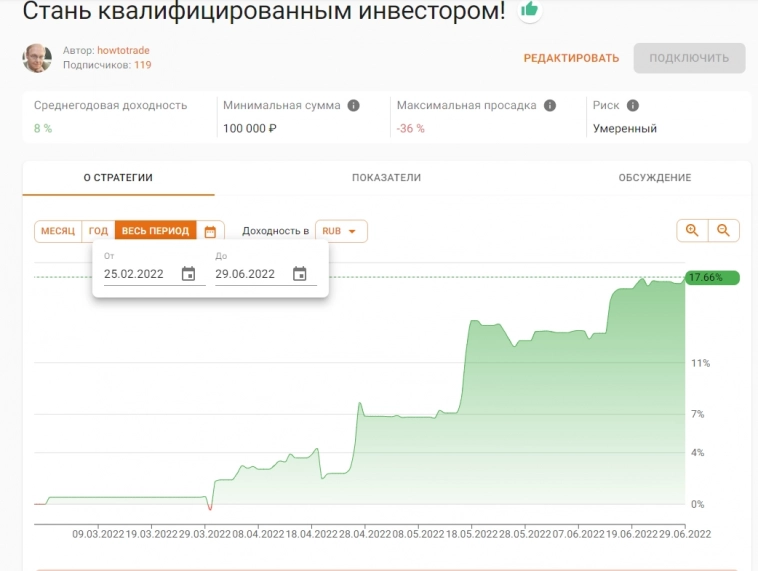Switch to the О СТРАТЕГИИ tab

pos(118,178)
